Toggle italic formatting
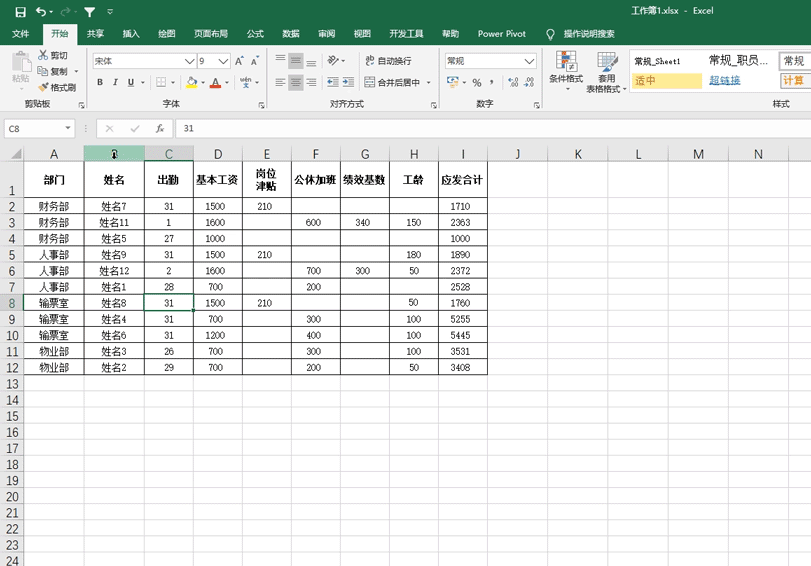 (115, 82)
